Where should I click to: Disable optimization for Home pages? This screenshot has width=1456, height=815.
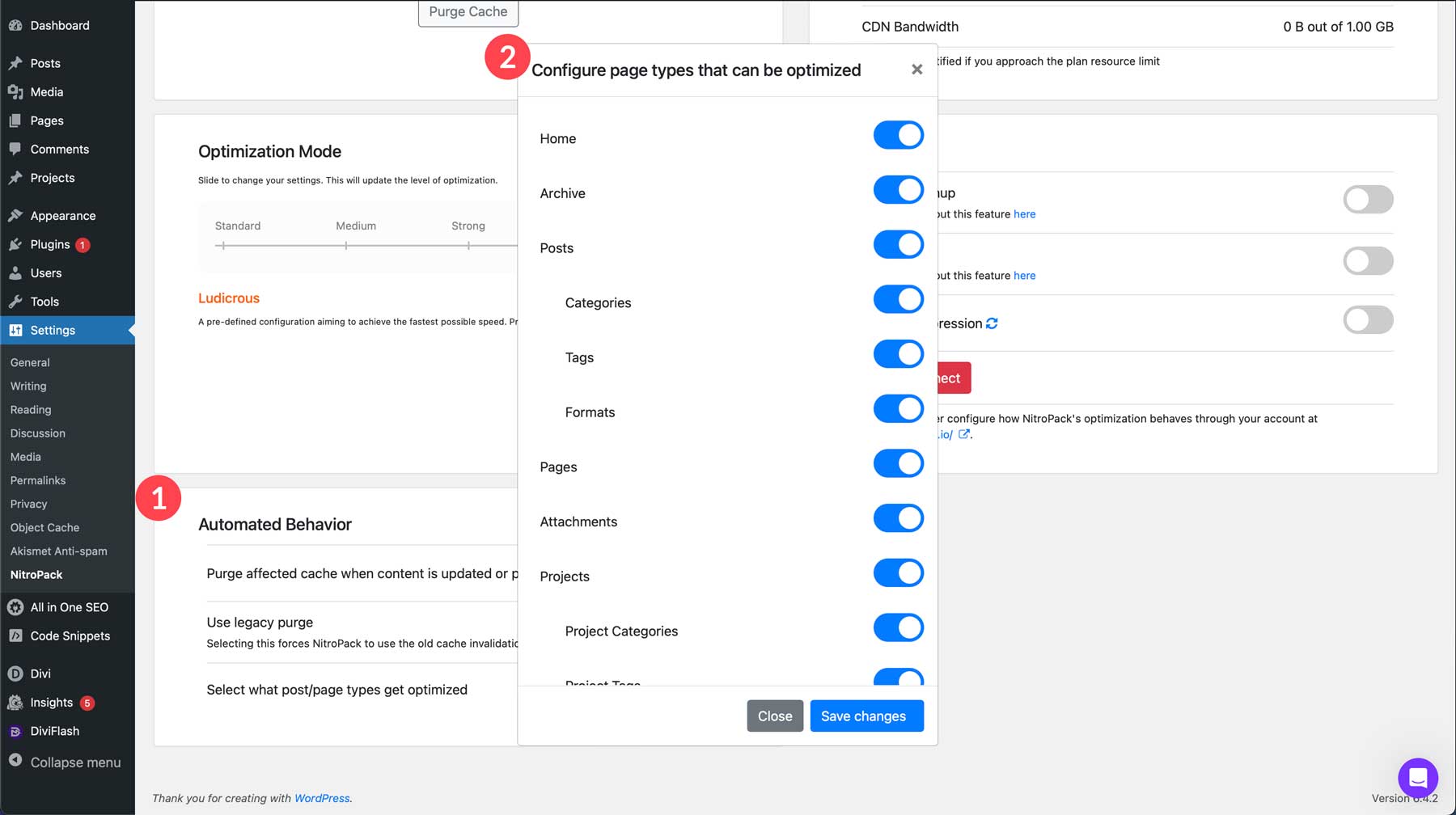click(x=898, y=135)
